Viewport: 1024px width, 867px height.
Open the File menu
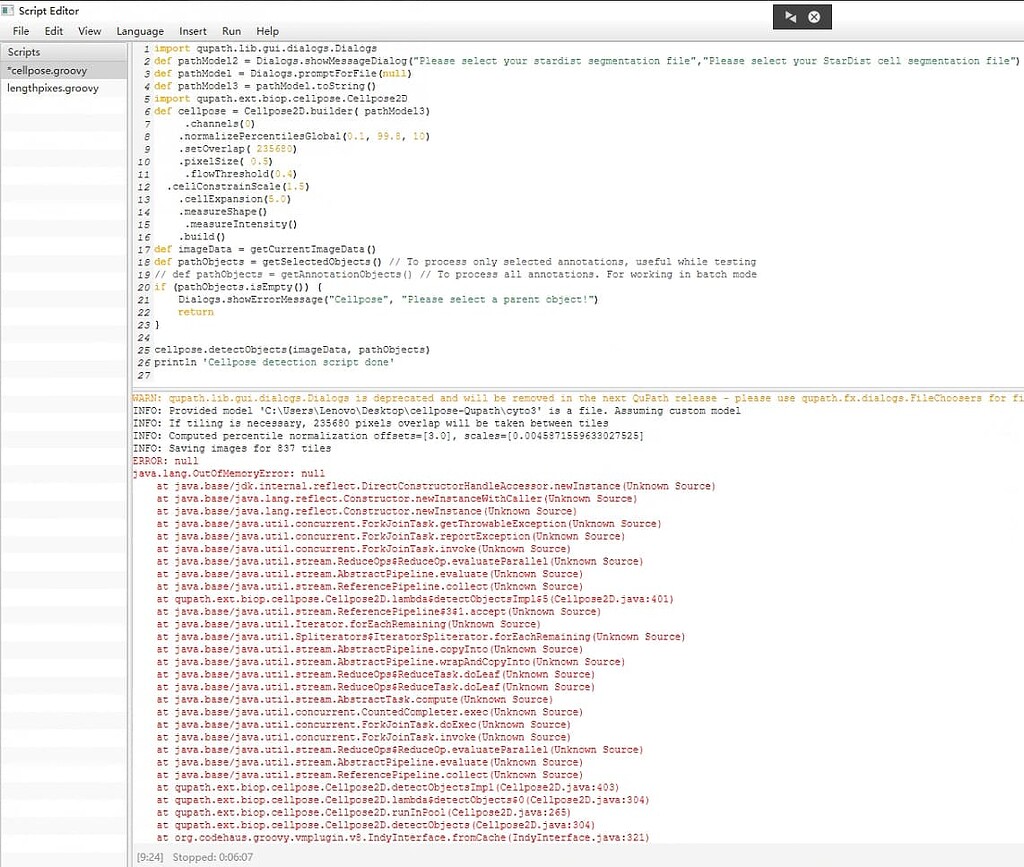pos(19,30)
